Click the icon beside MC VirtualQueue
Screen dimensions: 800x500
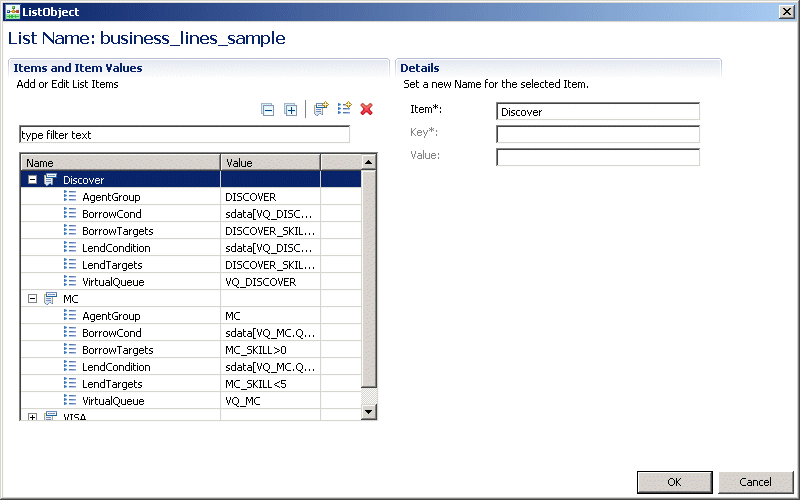pos(70,400)
